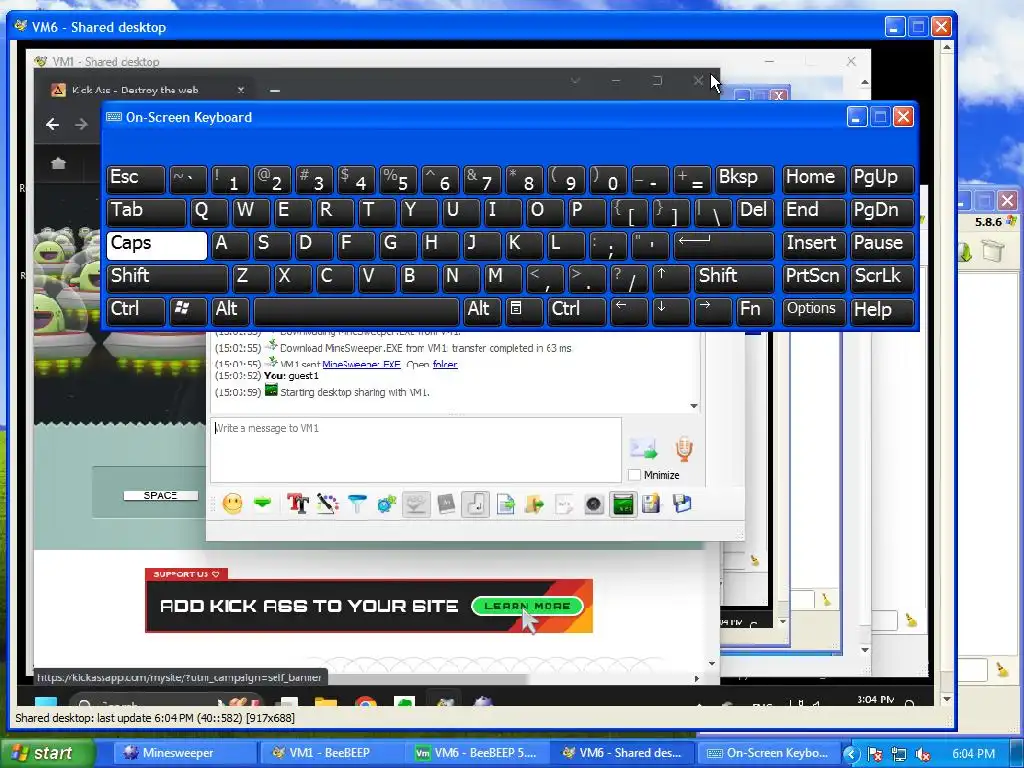
Task: Click the save chat floppy icon
Action: pyautogui.click(x=651, y=504)
